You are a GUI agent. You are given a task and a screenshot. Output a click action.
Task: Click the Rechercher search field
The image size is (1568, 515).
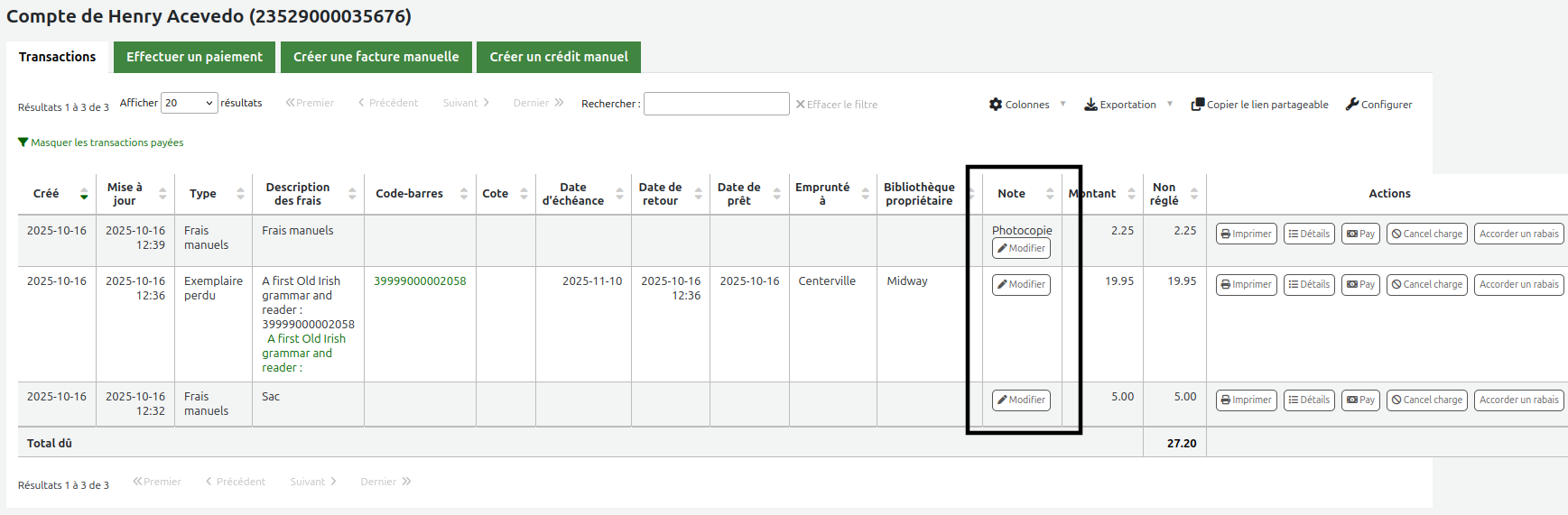click(716, 104)
